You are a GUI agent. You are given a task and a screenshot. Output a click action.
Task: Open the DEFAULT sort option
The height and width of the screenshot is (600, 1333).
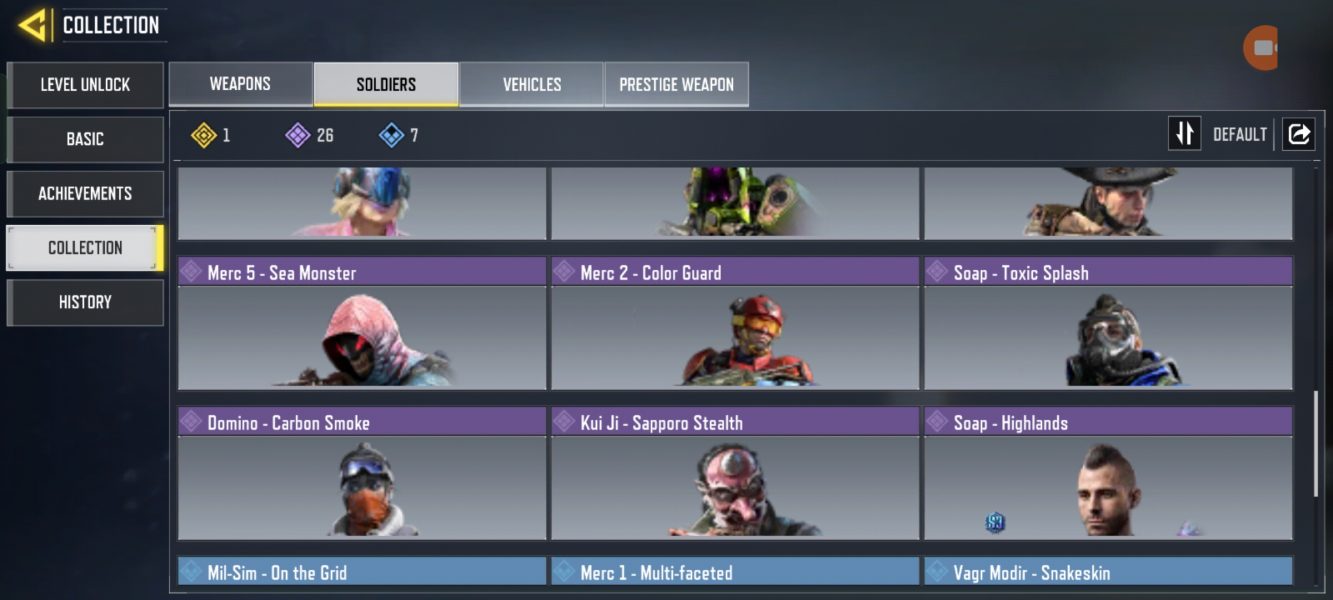[1240, 135]
